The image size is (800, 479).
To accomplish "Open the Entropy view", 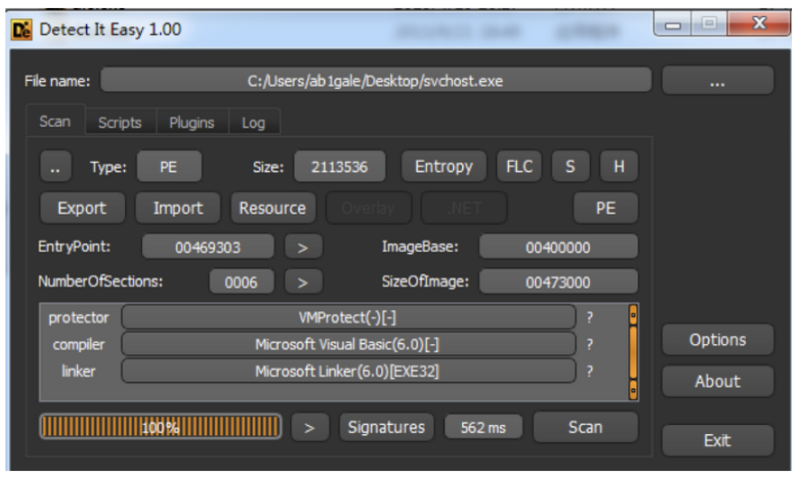I will pyautogui.click(x=444, y=166).
